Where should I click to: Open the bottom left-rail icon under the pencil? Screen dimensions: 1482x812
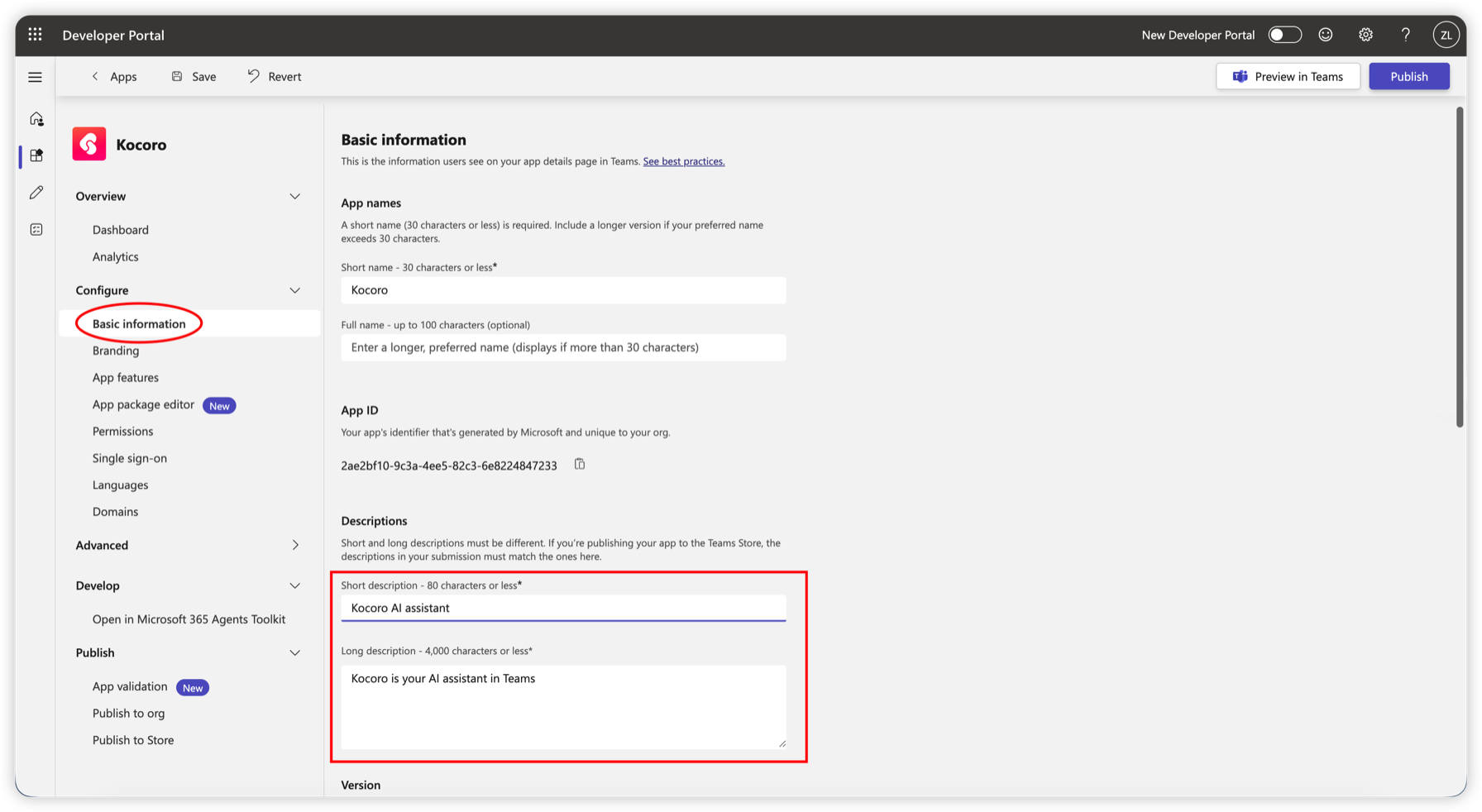[36, 230]
